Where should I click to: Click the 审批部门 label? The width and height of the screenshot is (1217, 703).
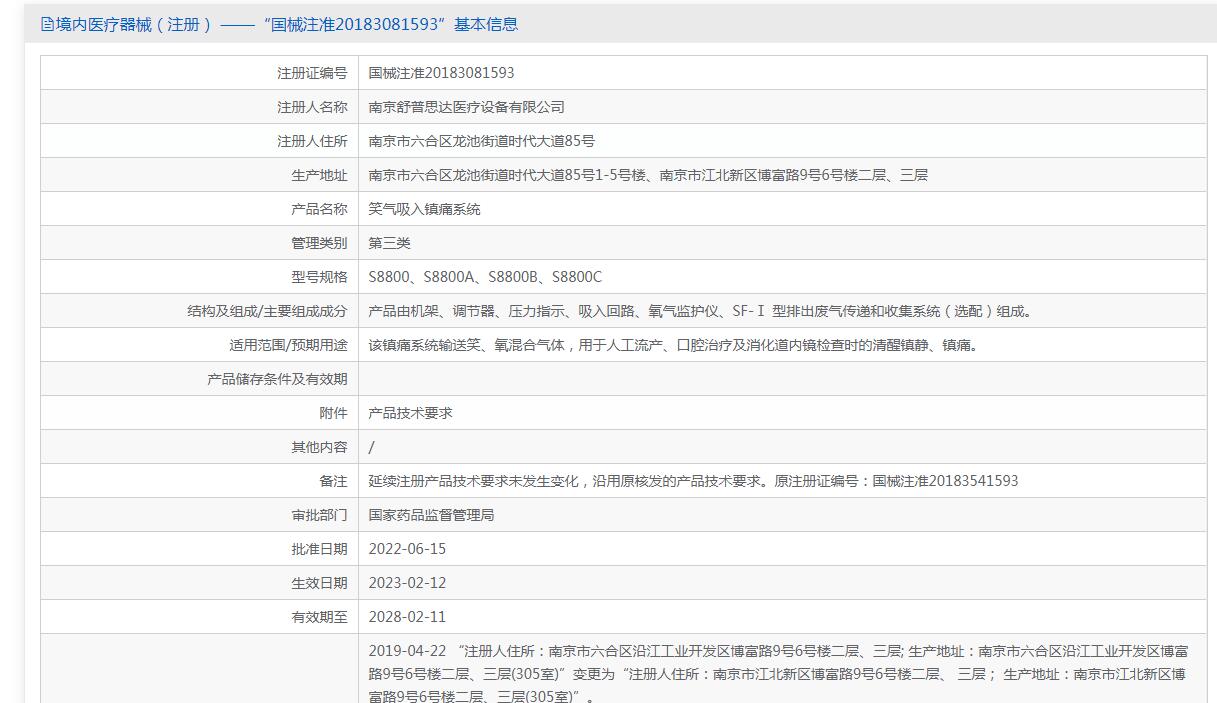pos(319,515)
